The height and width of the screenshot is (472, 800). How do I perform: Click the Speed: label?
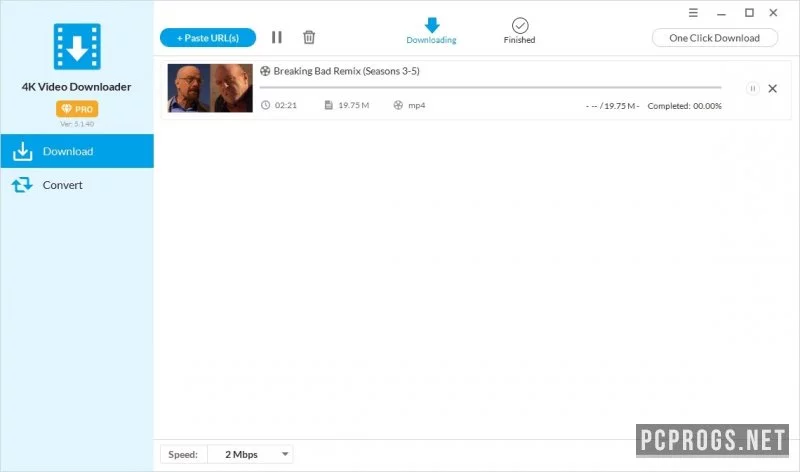183,454
